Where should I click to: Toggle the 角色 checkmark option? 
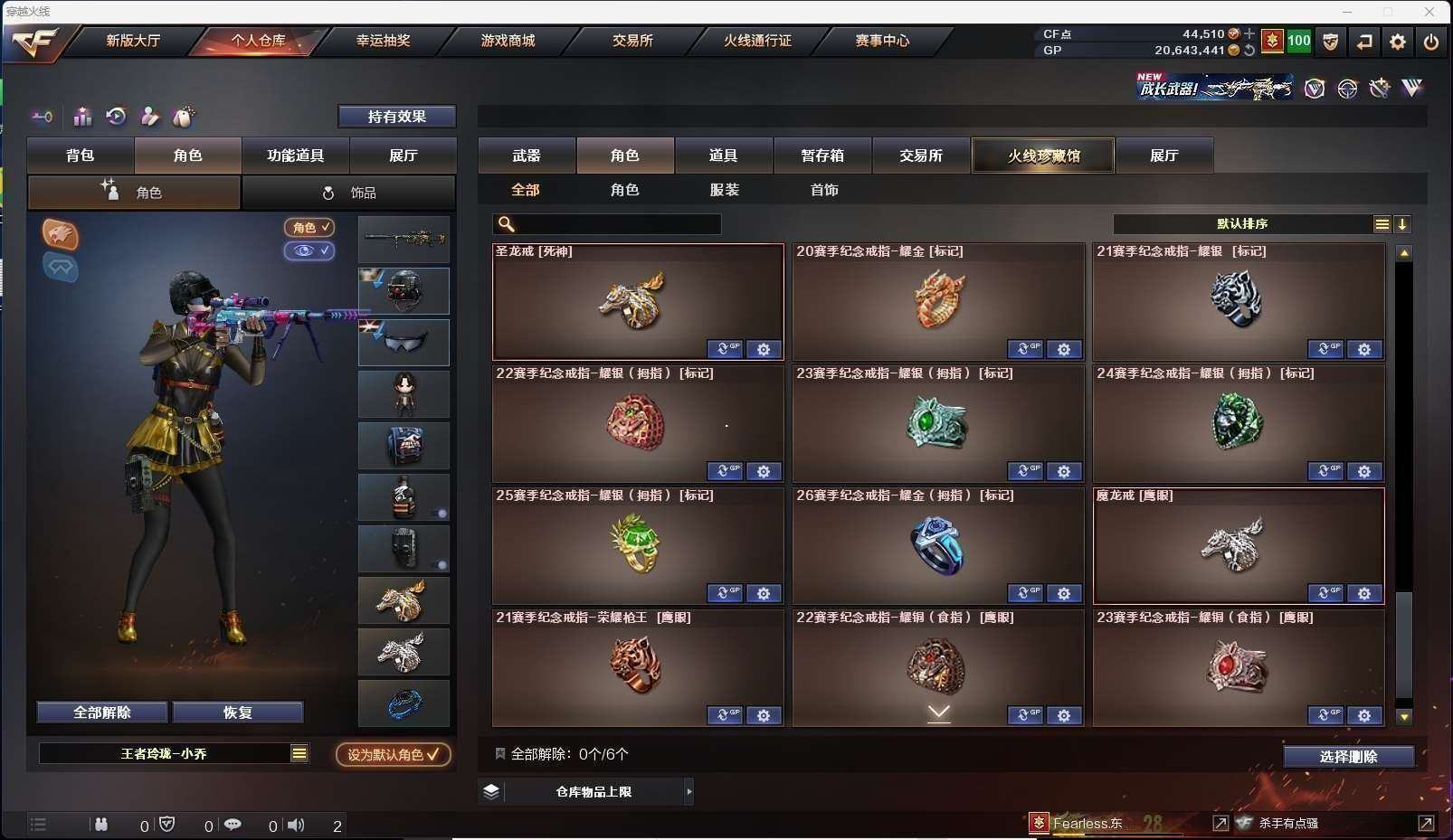[x=309, y=227]
